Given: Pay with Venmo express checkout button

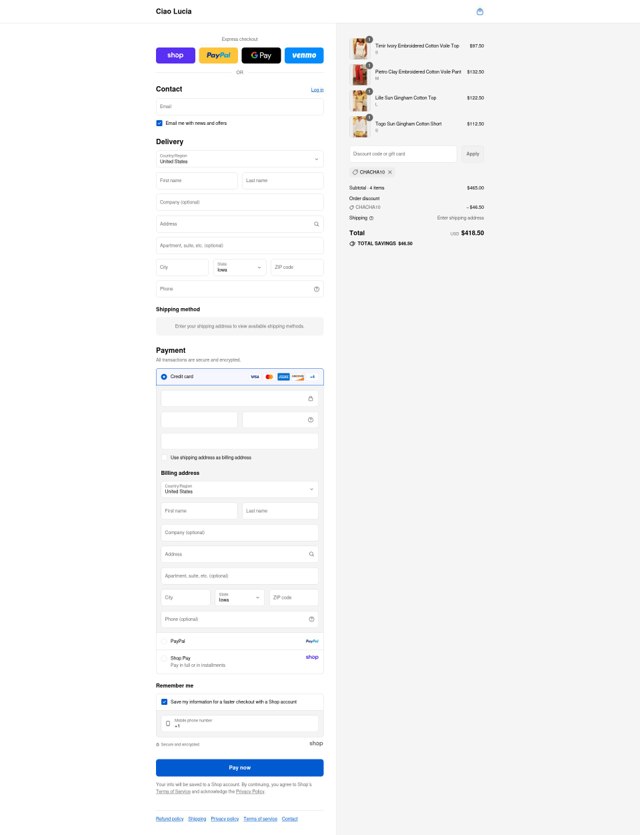Looking at the screenshot, I should click(x=304, y=55).
